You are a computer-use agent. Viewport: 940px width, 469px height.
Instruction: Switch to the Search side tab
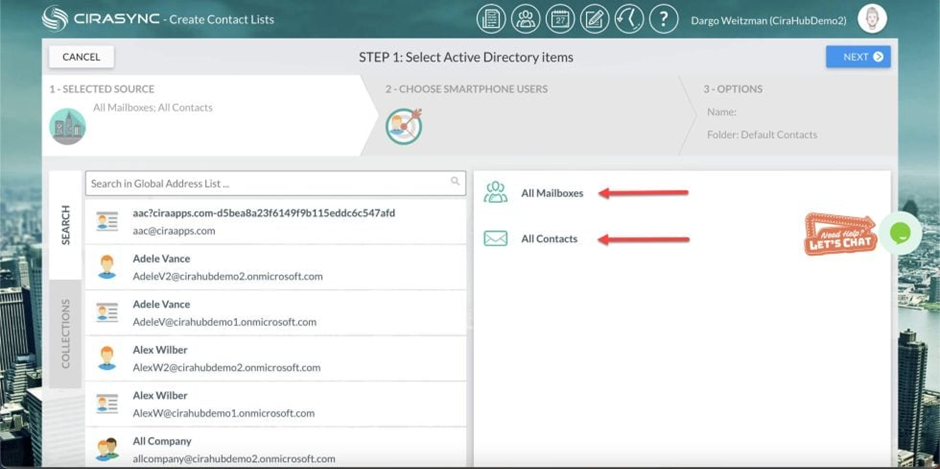point(65,225)
